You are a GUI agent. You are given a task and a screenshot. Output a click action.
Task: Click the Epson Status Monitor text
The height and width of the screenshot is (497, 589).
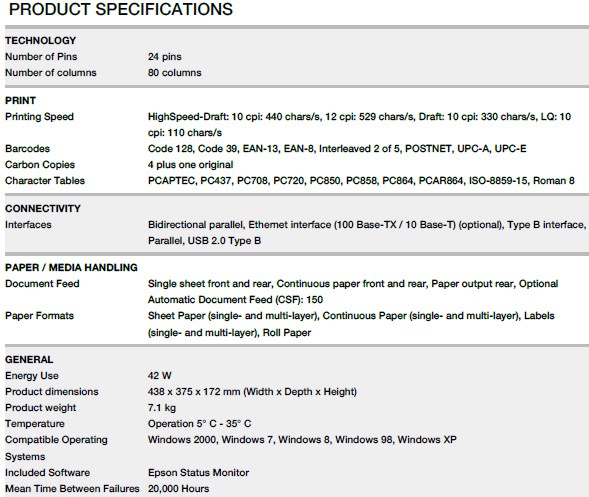click(x=198, y=473)
